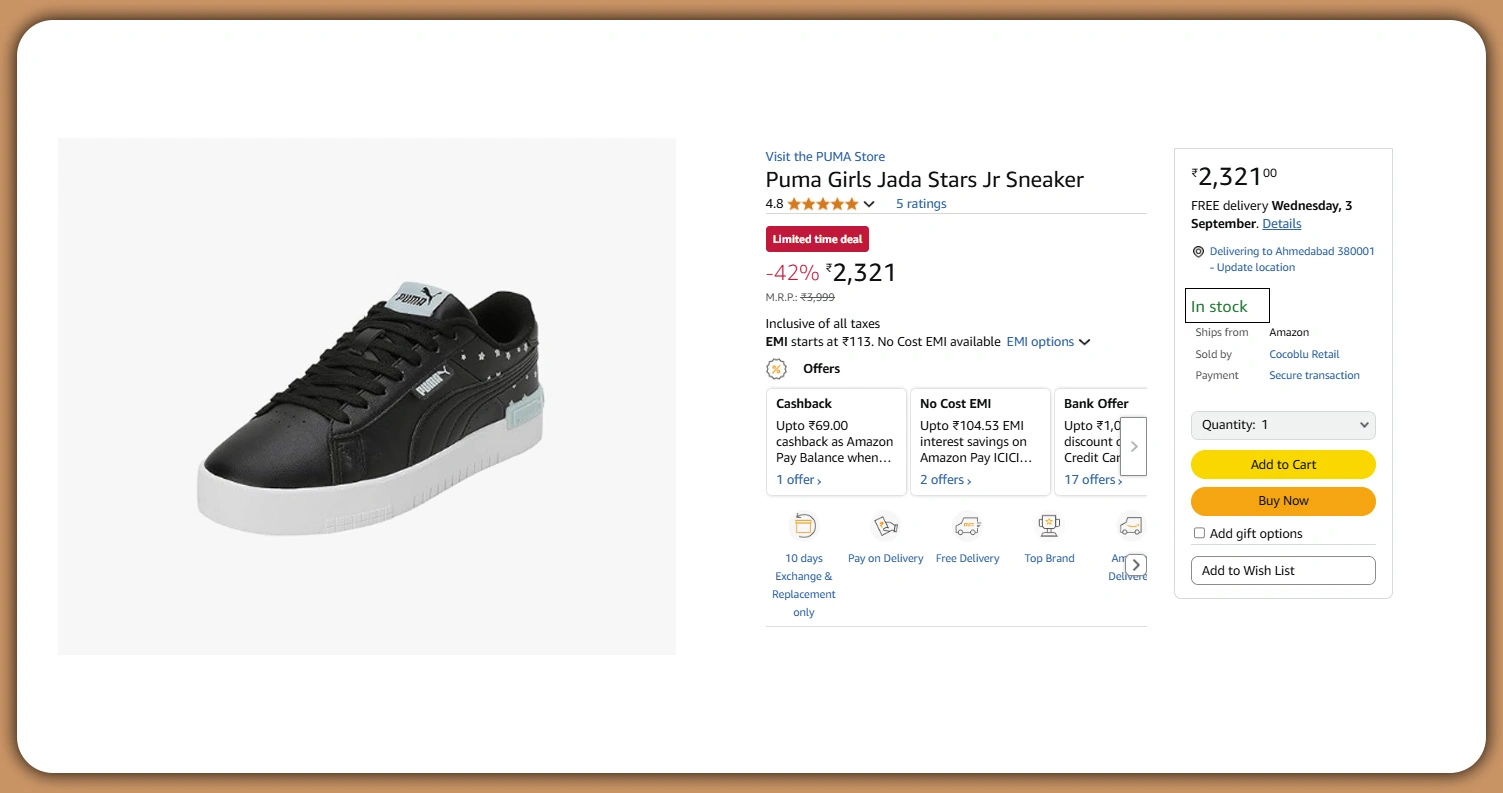Click the Add to Cart button
This screenshot has width=1503, height=793.
pyautogui.click(x=1283, y=465)
